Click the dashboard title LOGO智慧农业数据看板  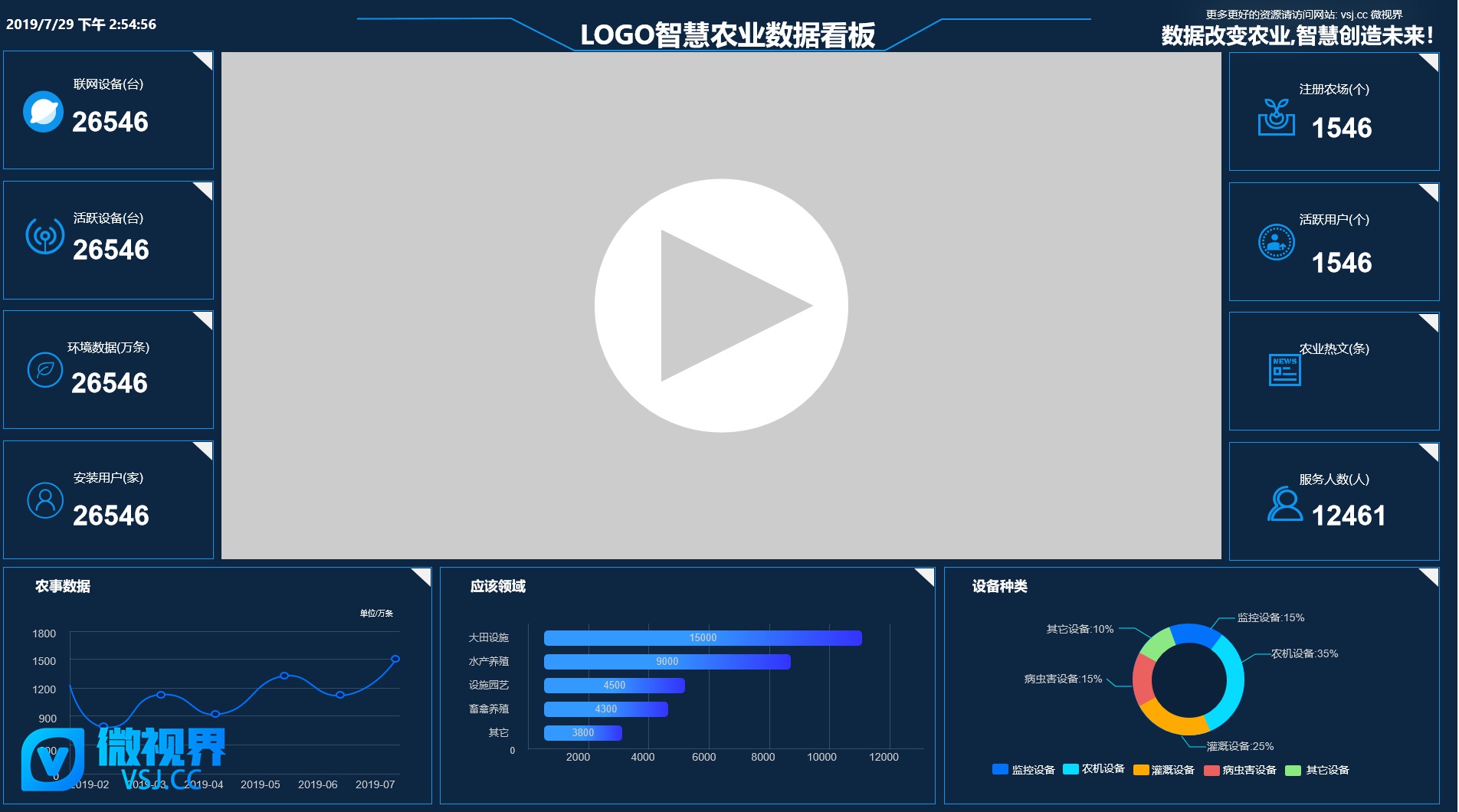point(727,35)
